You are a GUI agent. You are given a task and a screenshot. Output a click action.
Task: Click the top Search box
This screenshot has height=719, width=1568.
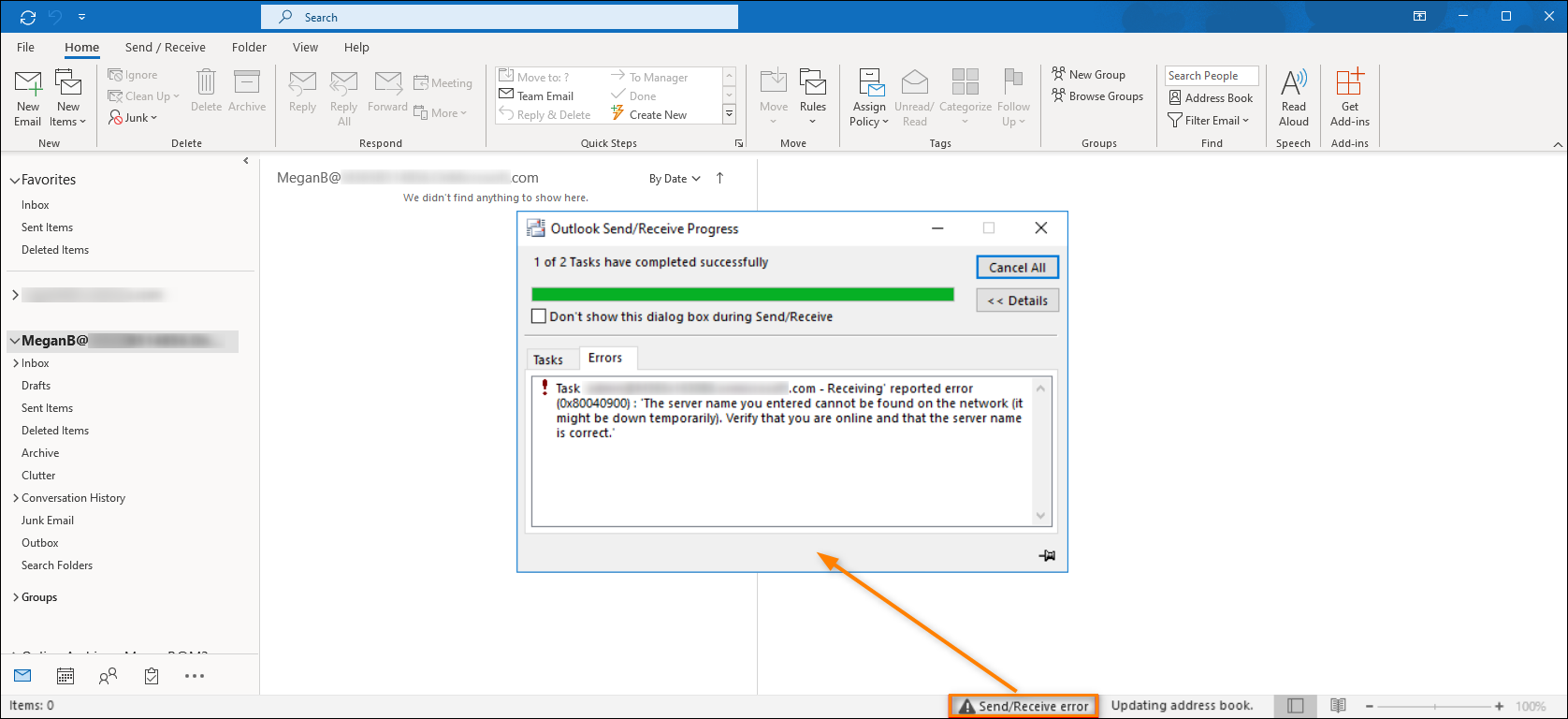pyautogui.click(x=500, y=17)
